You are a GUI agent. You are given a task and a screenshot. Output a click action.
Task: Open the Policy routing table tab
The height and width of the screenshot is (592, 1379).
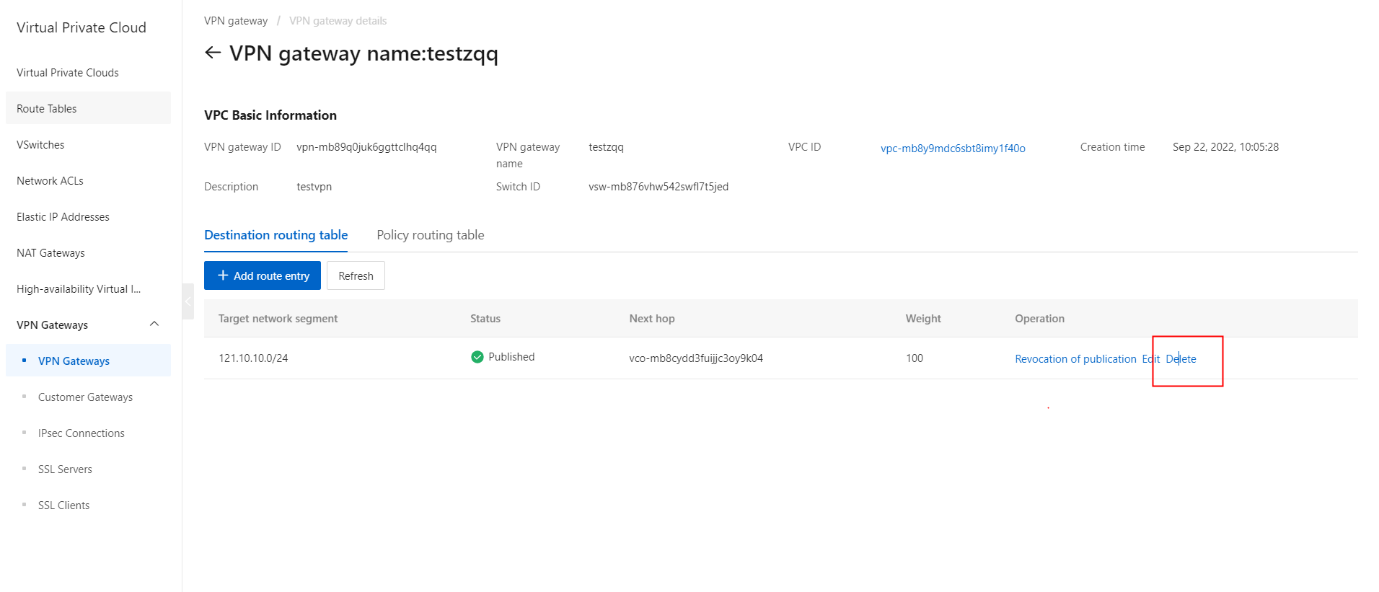pos(430,235)
